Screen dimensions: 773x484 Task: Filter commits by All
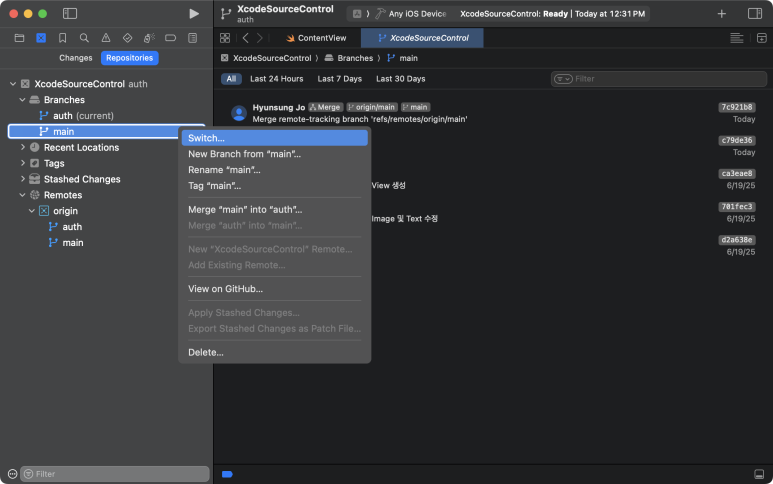coord(231,79)
